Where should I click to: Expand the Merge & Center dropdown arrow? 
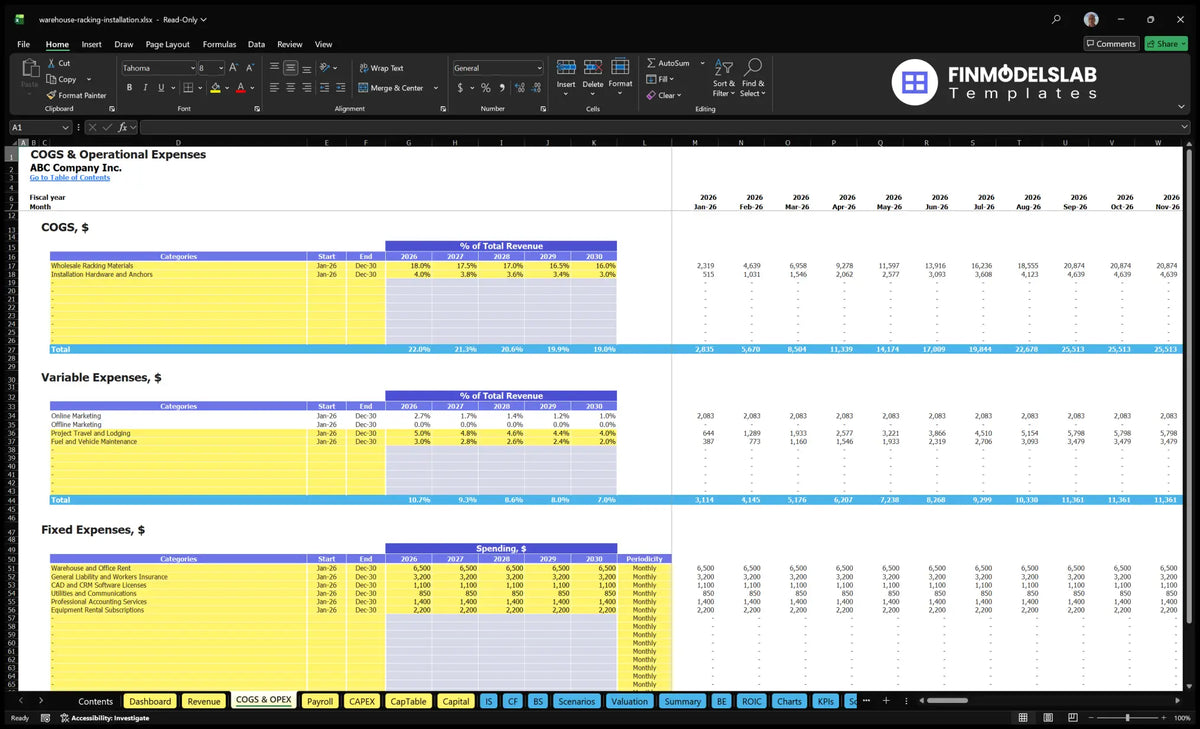[x=436, y=88]
